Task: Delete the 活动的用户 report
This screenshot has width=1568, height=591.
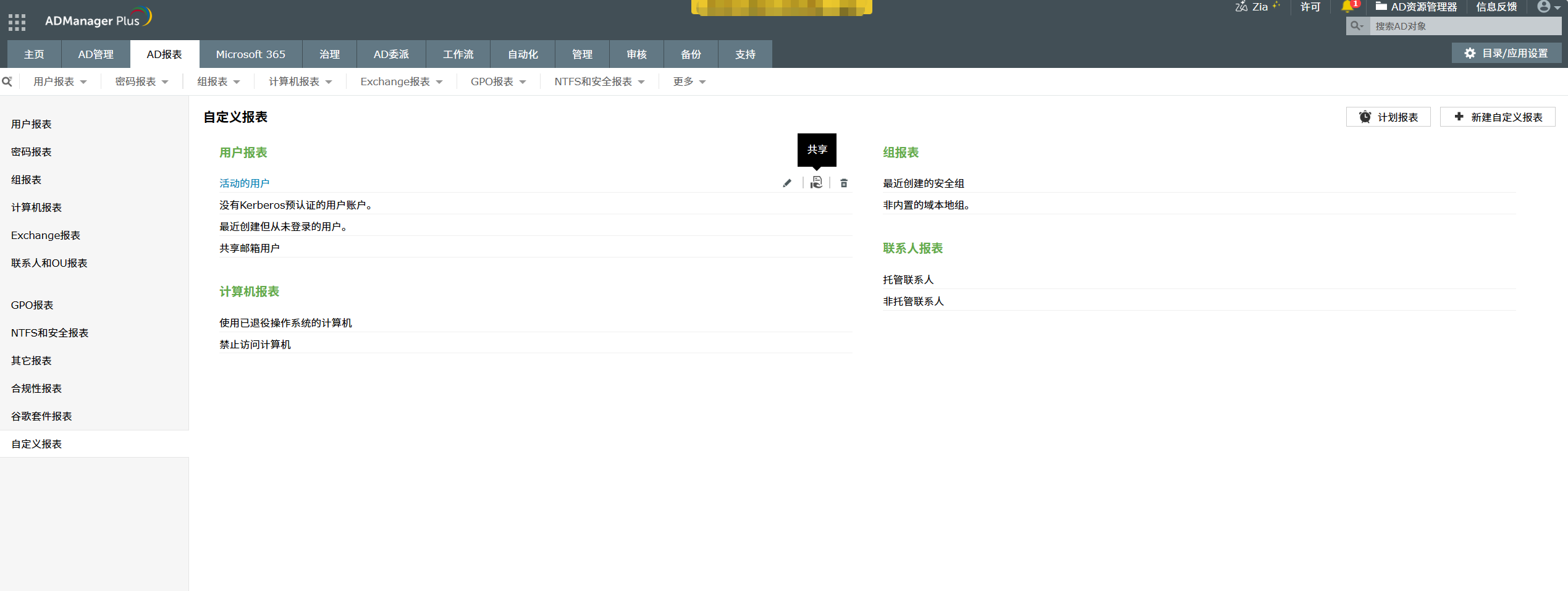Action: point(843,183)
